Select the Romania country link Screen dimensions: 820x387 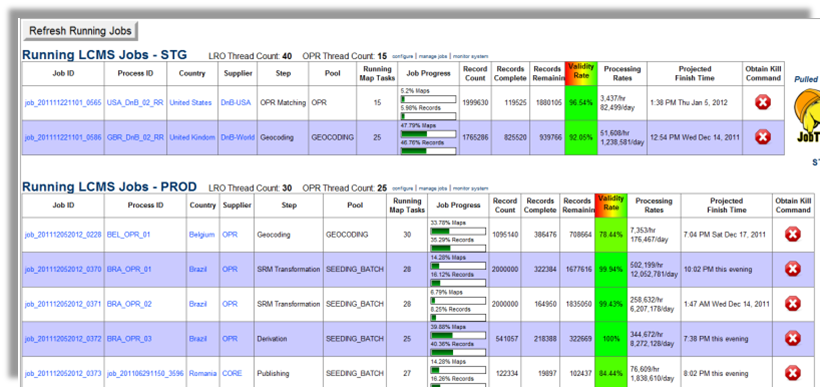[203, 374]
